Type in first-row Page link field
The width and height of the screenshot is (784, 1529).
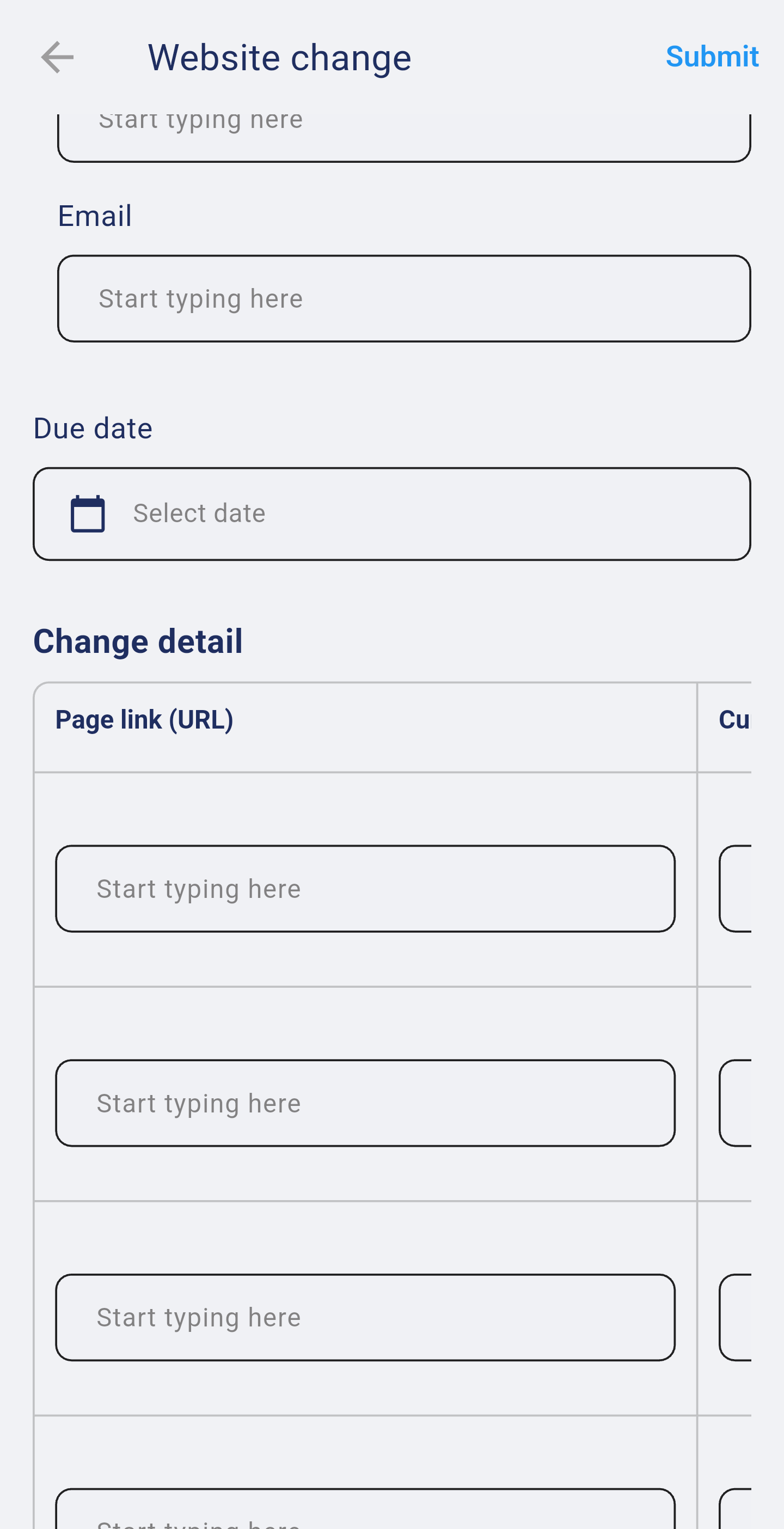365,889
